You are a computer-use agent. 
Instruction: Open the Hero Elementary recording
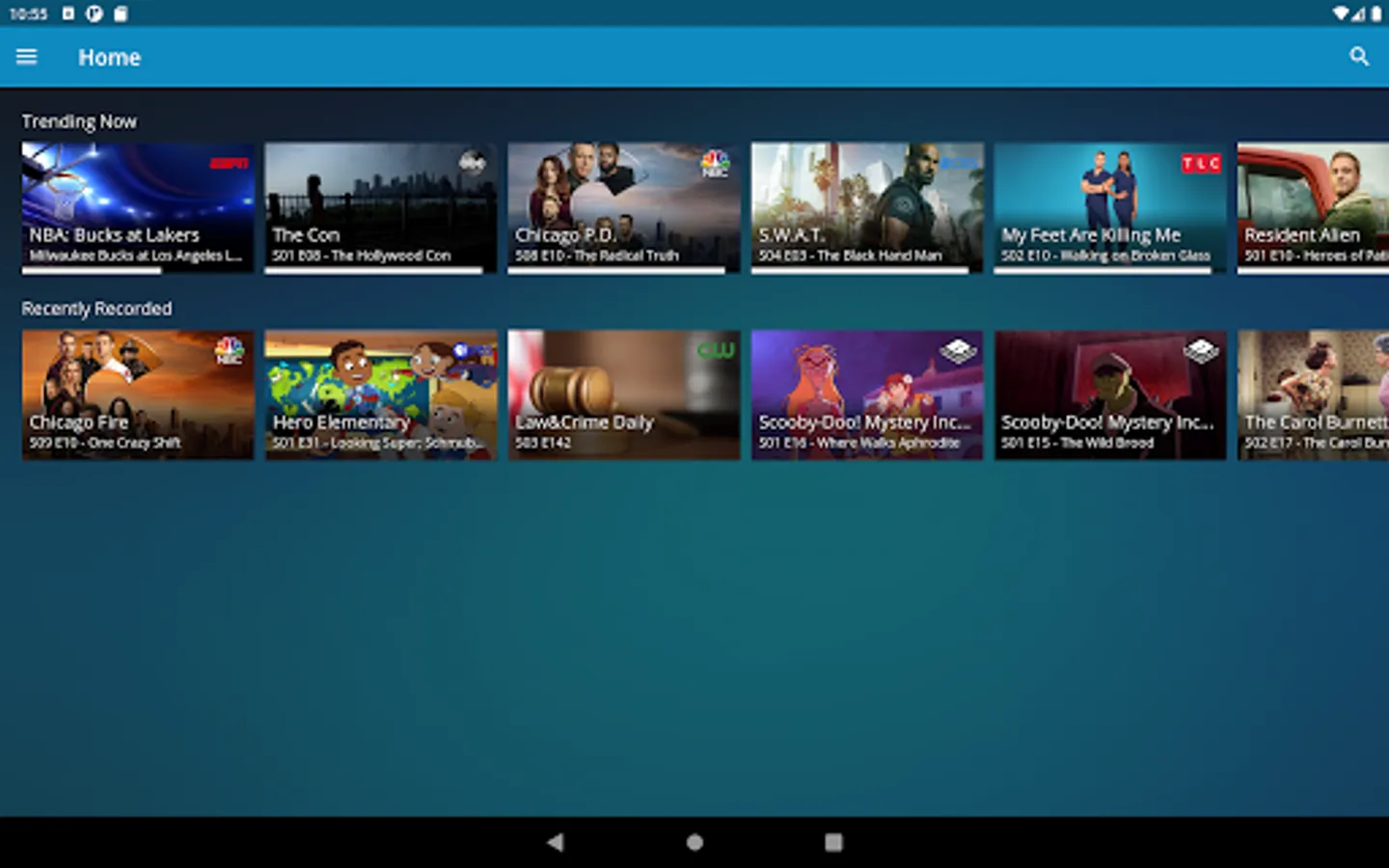pos(381,394)
